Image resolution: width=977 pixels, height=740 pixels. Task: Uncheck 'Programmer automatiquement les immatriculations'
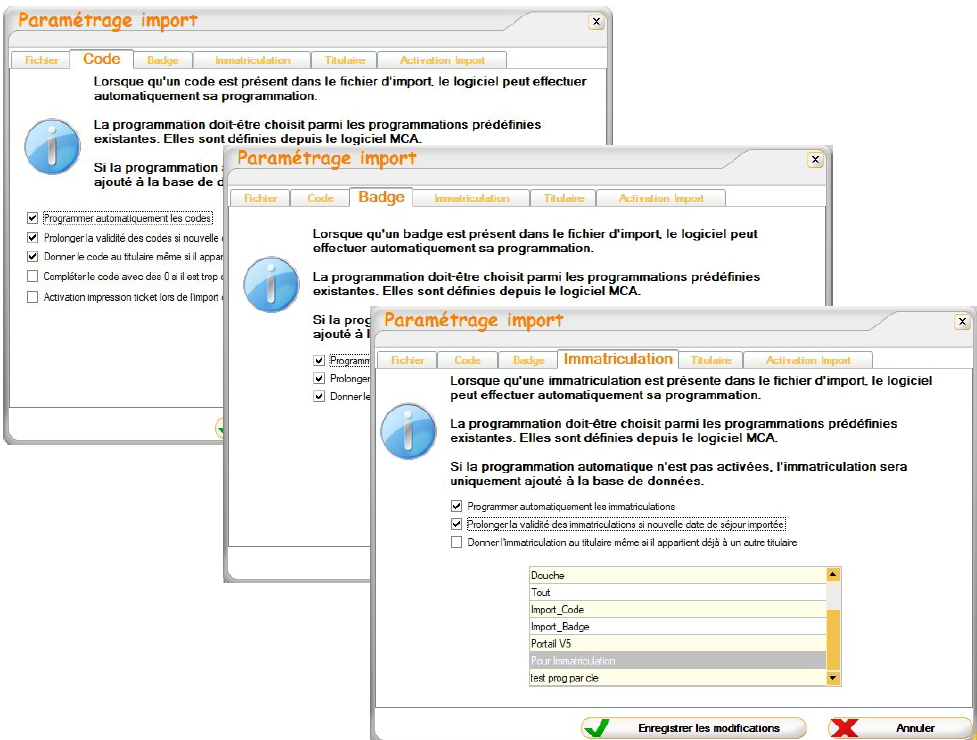pos(457,506)
